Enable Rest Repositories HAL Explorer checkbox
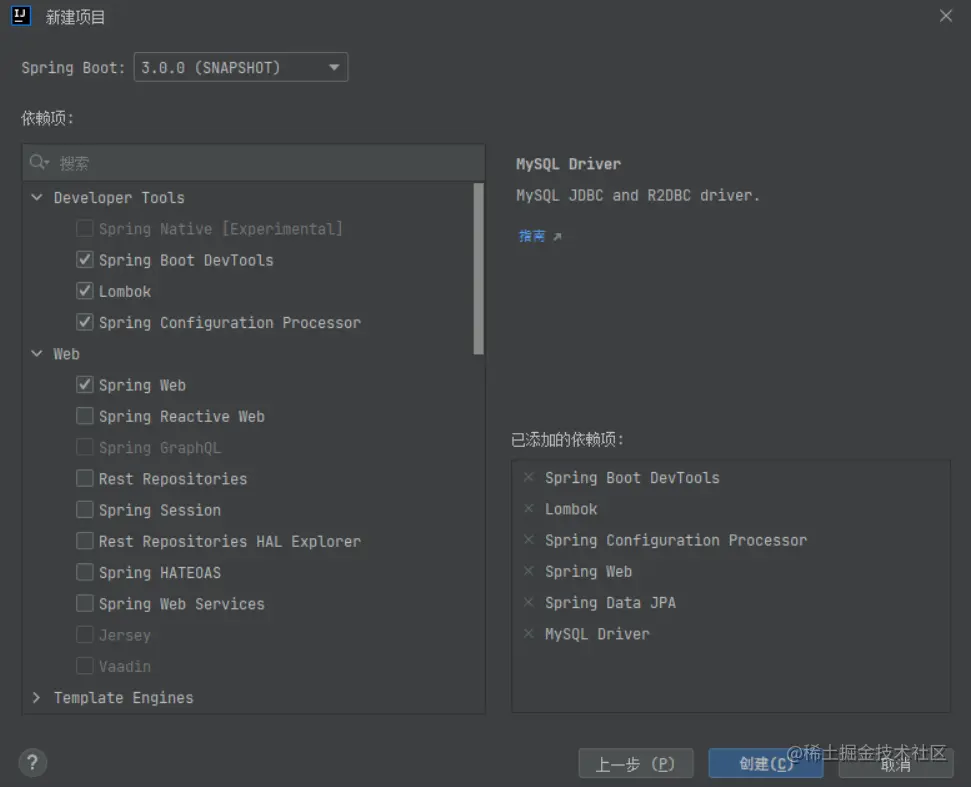 pyautogui.click(x=85, y=541)
